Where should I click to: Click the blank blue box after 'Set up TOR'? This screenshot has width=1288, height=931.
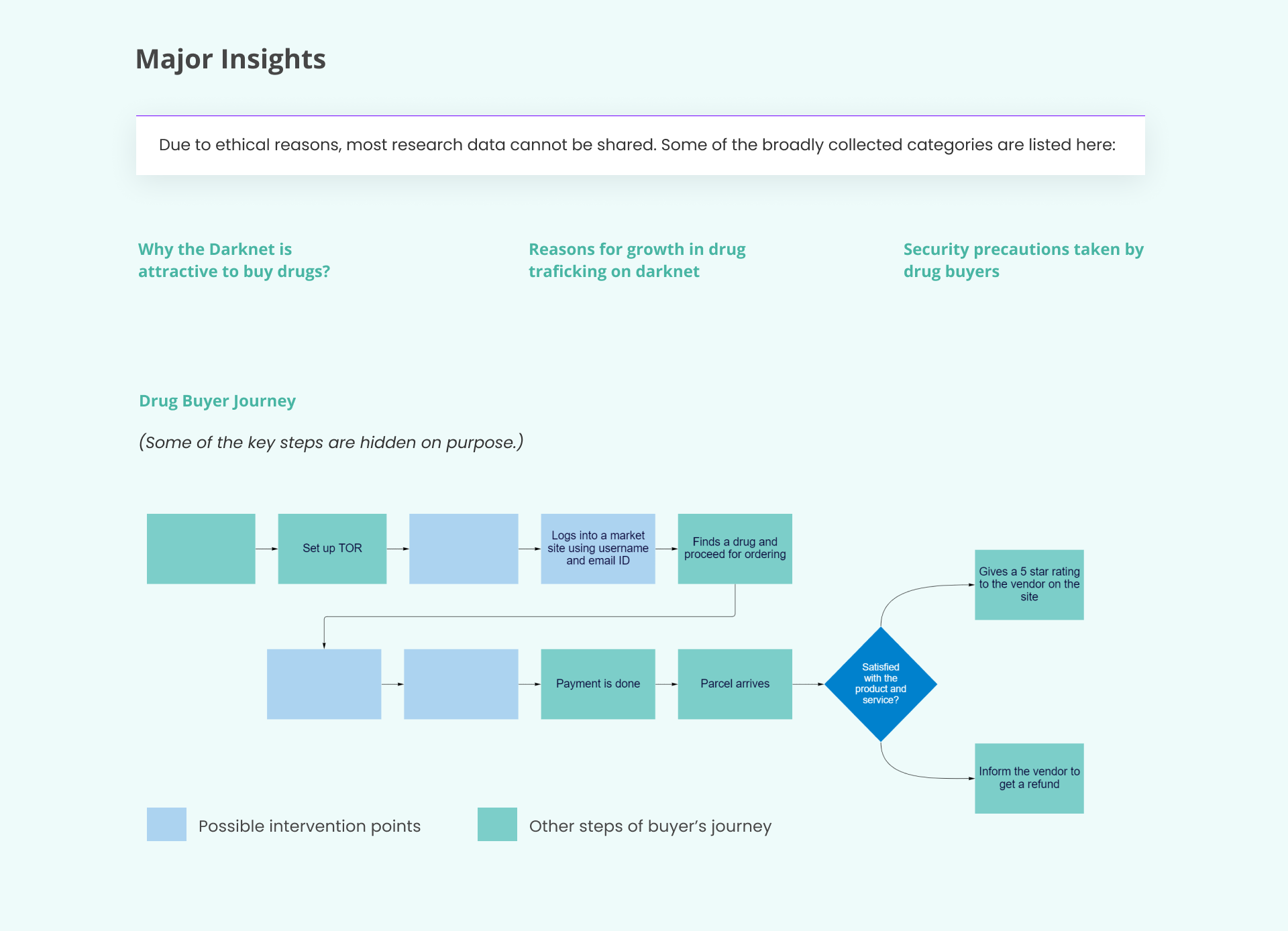(464, 549)
